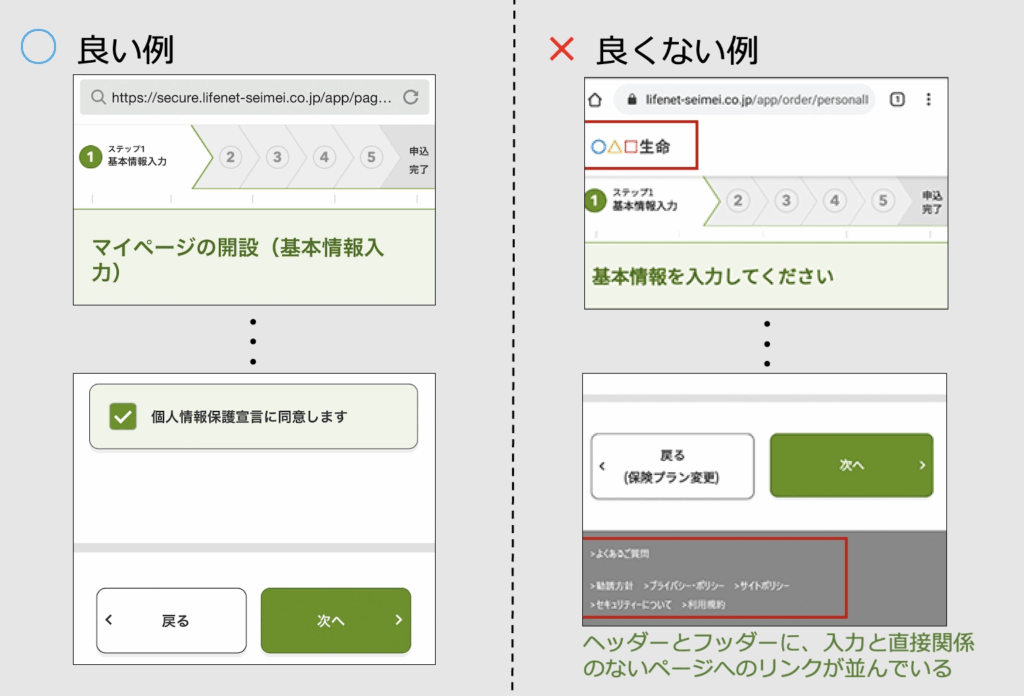This screenshot has height=696, width=1024.
Task: Select step 5 in the left step indicator
Action: click(370, 157)
